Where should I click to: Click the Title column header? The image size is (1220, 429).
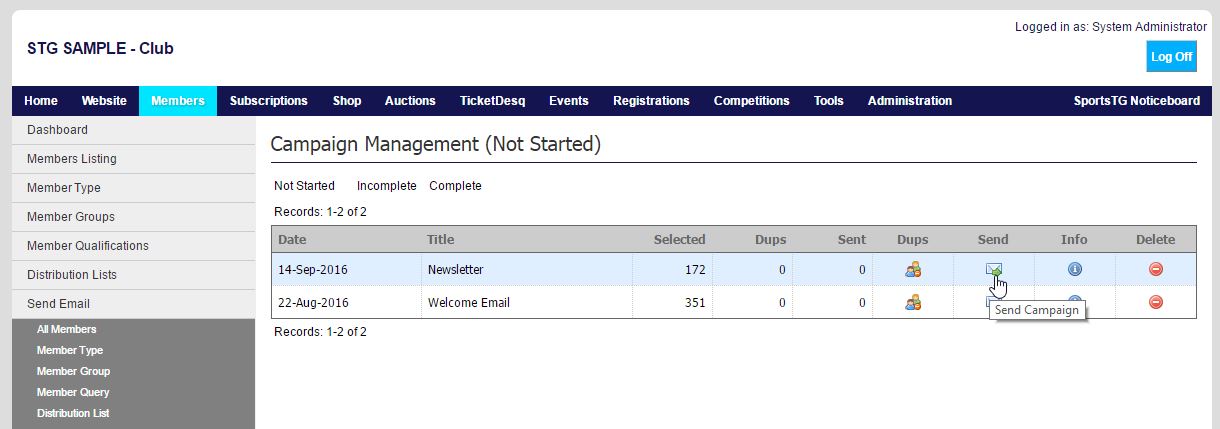pos(441,239)
